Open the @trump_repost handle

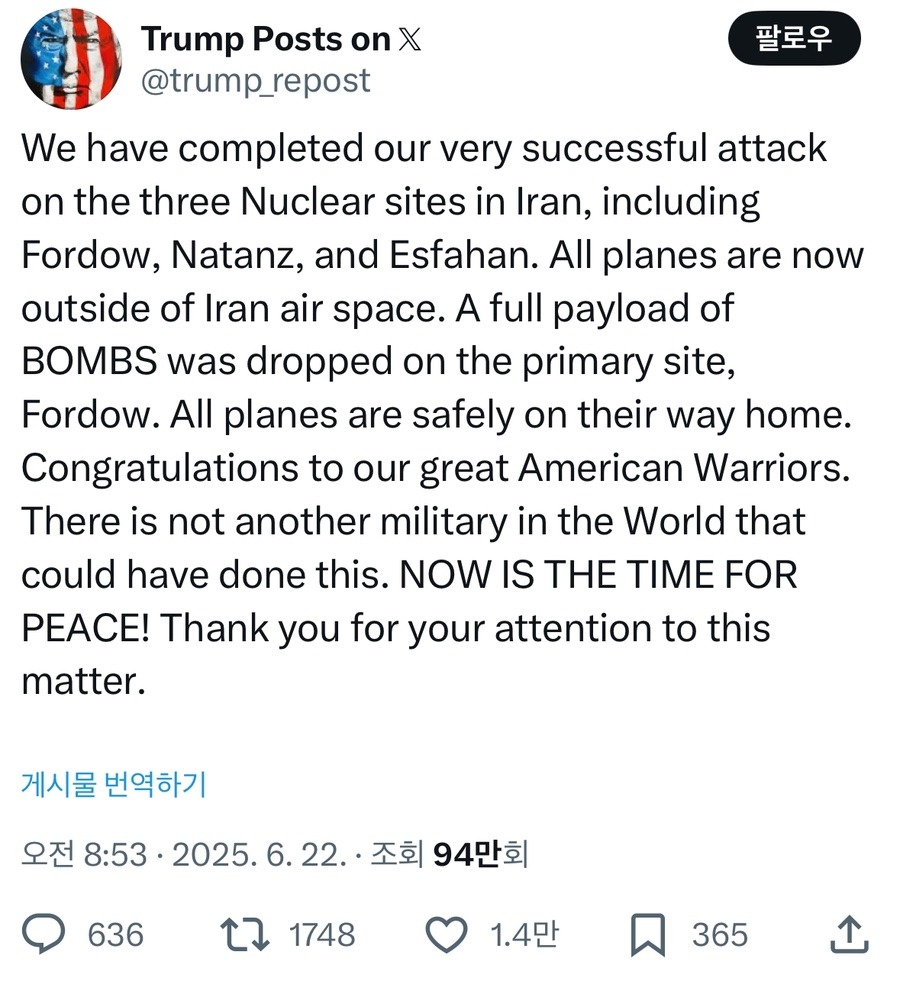pyautogui.click(x=255, y=80)
